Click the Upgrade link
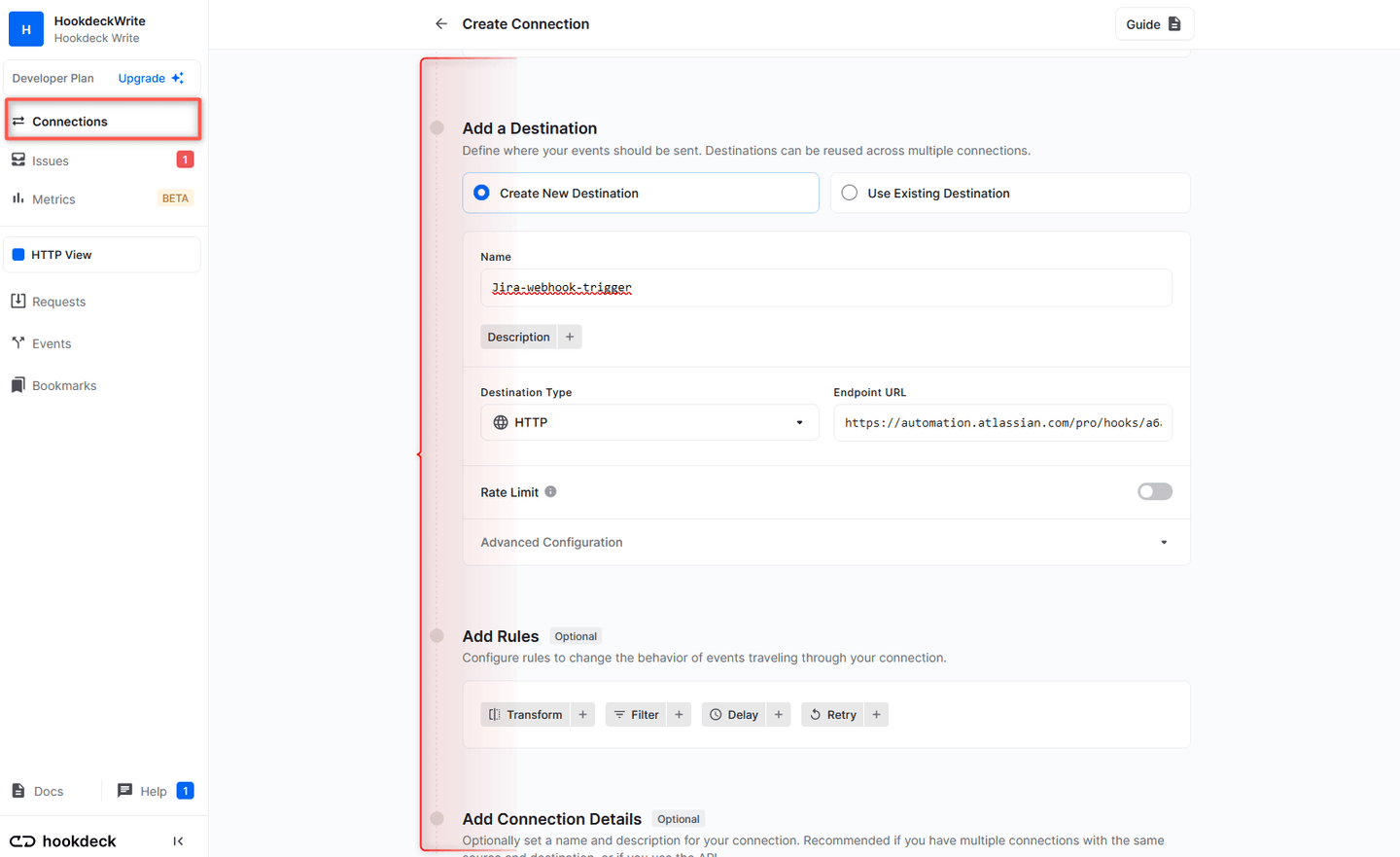This screenshot has height=857, width=1400. pos(142,77)
